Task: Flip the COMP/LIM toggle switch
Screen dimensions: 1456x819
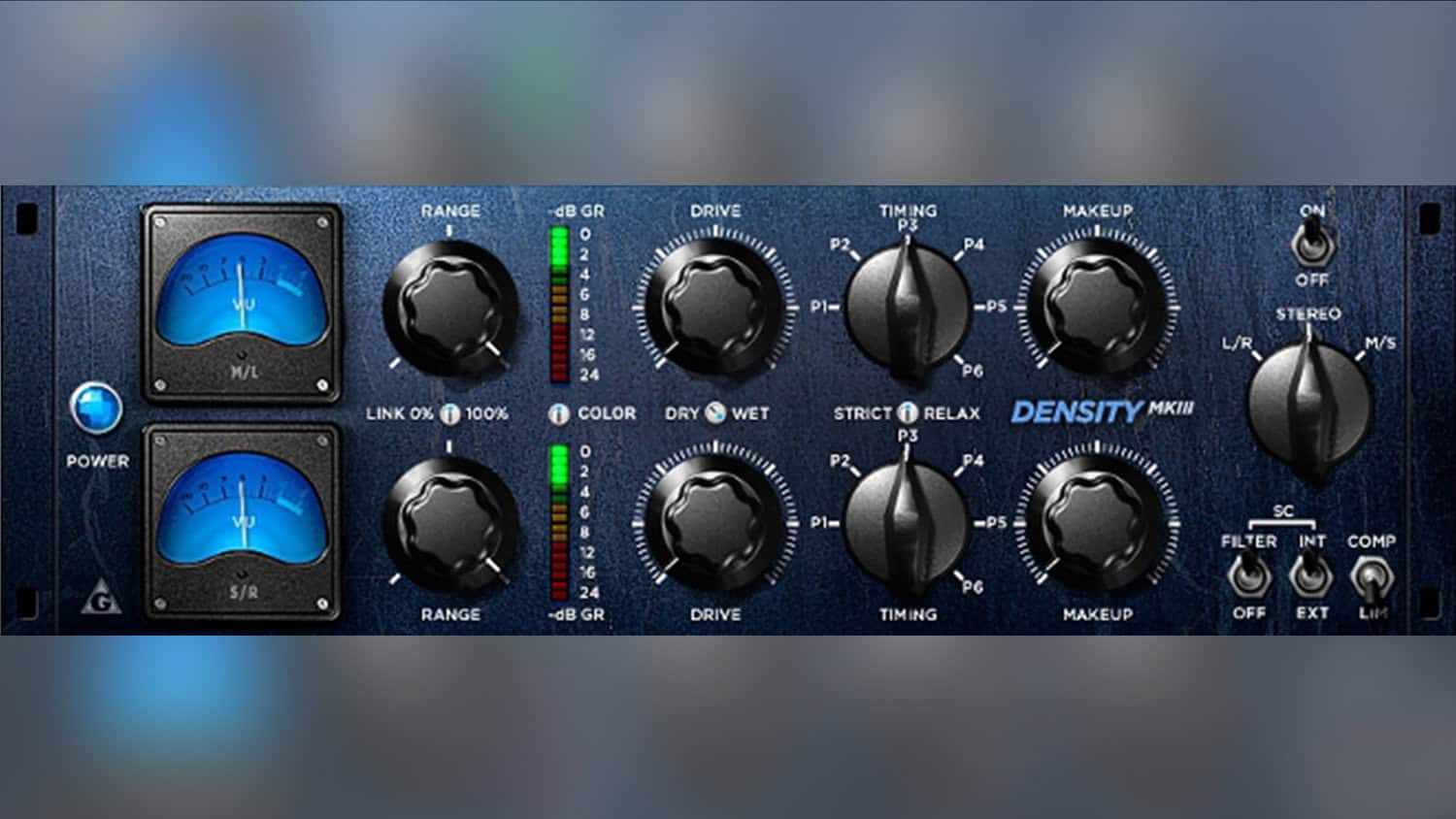Action: coord(1372,578)
